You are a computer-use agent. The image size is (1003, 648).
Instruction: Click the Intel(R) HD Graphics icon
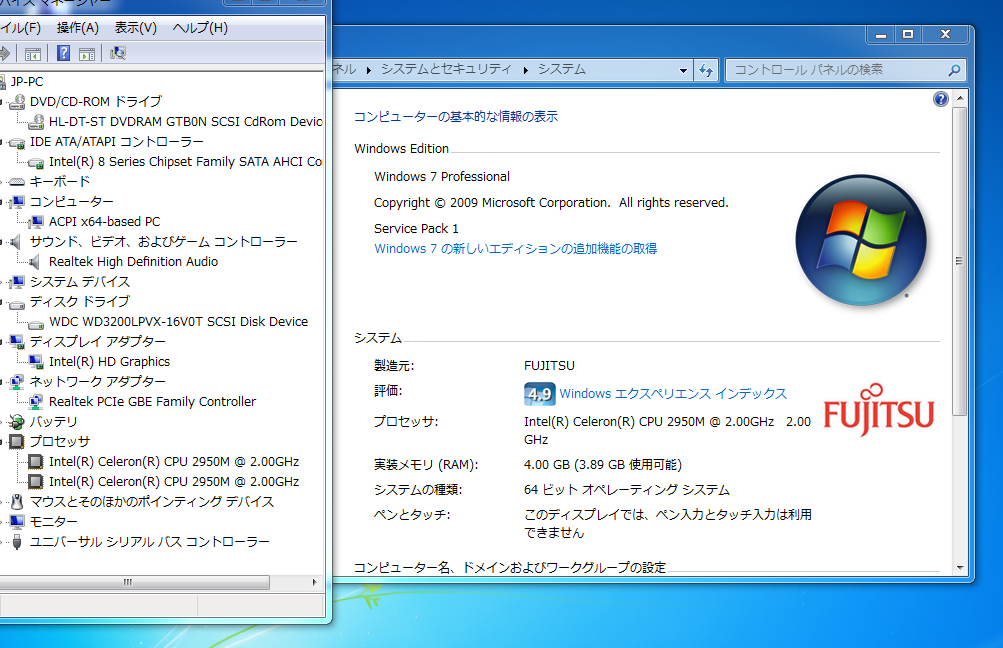[36, 362]
